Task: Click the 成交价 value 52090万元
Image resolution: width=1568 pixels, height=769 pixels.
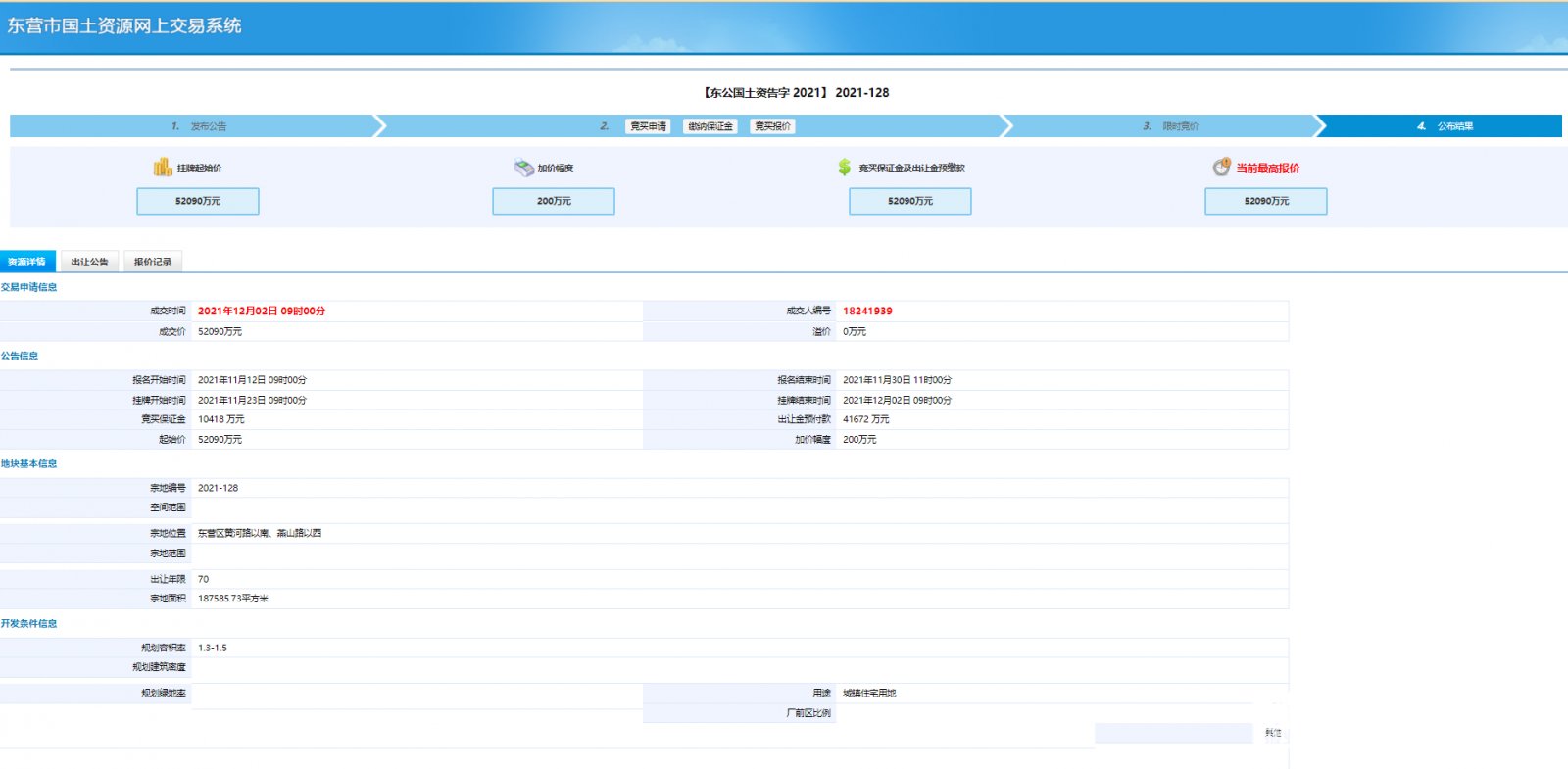Action: coord(220,331)
